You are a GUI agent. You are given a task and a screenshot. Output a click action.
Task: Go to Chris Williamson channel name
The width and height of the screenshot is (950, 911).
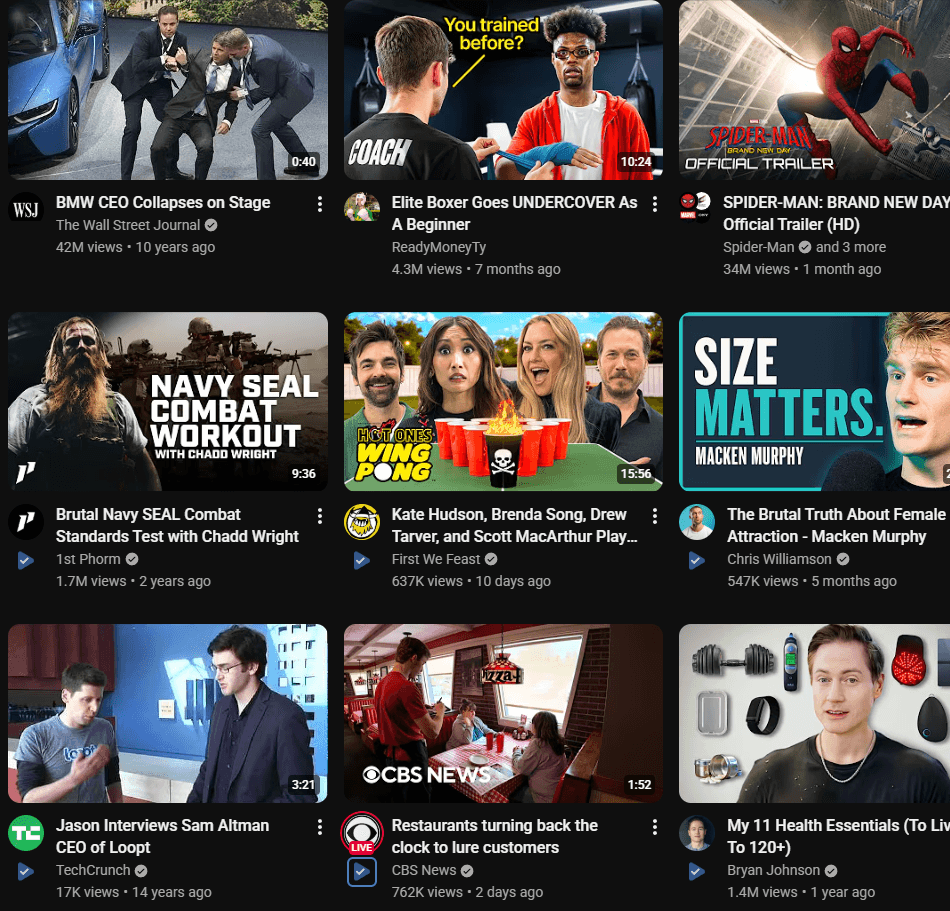[779, 559]
